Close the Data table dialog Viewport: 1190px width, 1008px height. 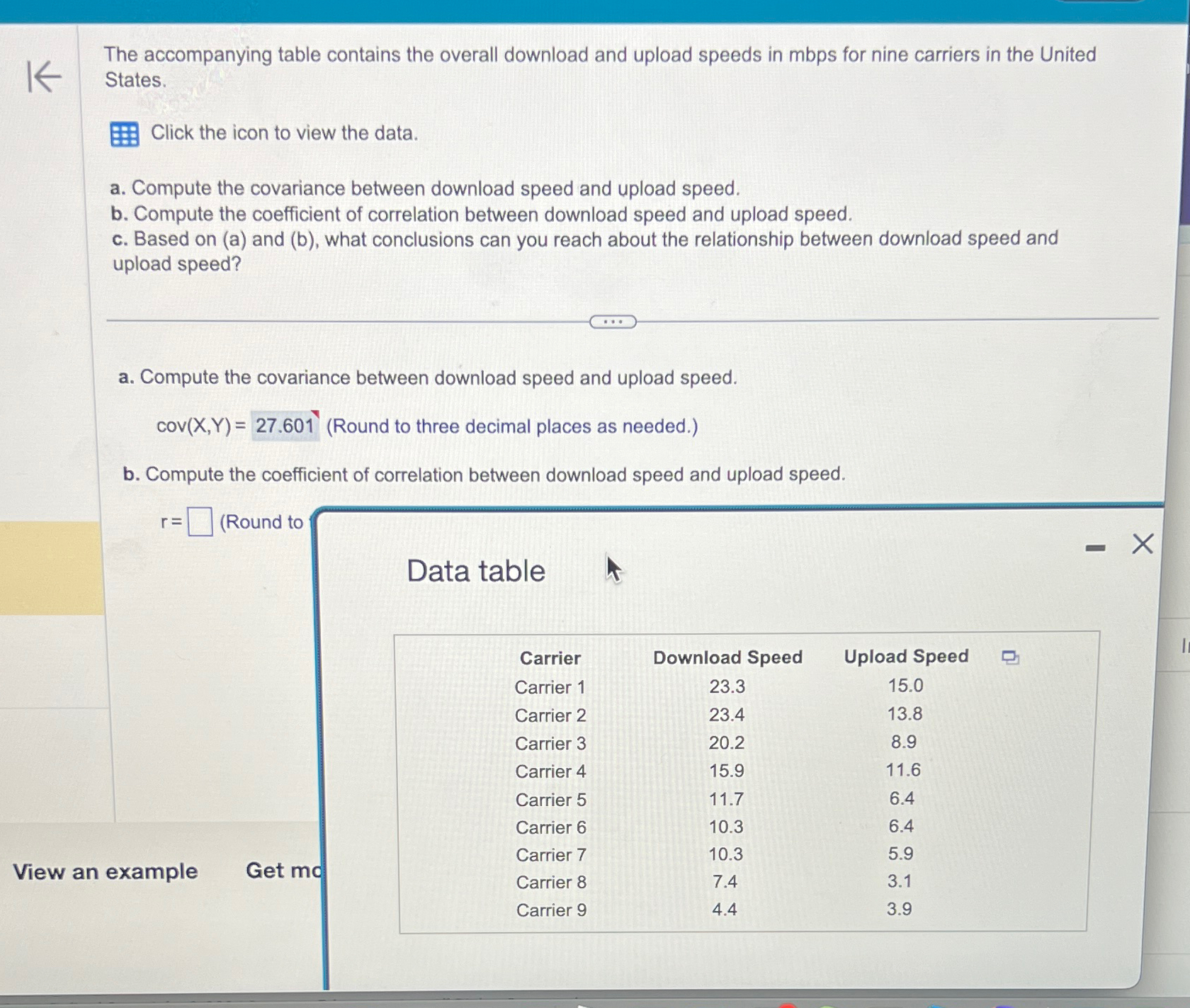1142,544
